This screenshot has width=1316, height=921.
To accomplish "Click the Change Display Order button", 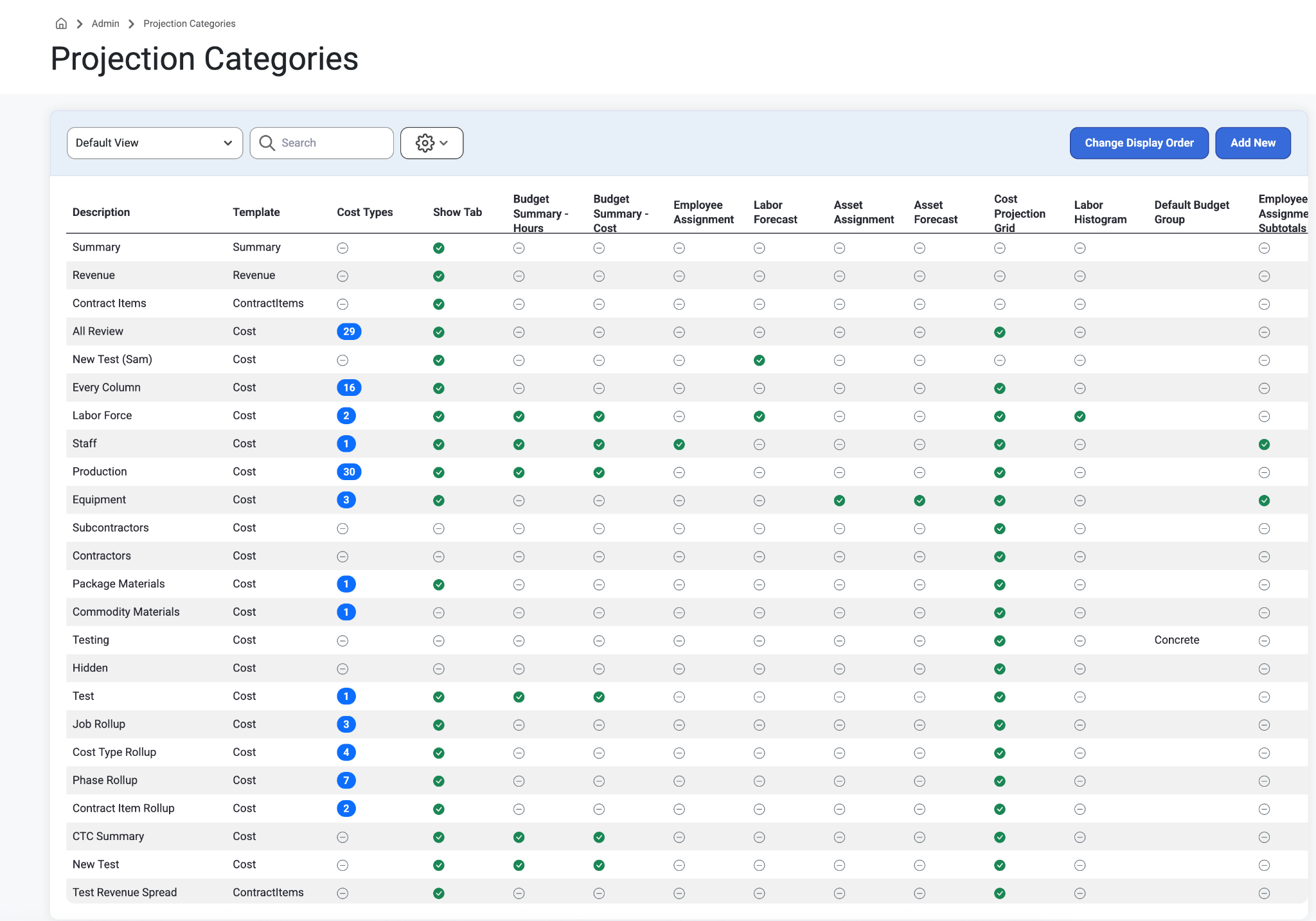I will point(1139,143).
